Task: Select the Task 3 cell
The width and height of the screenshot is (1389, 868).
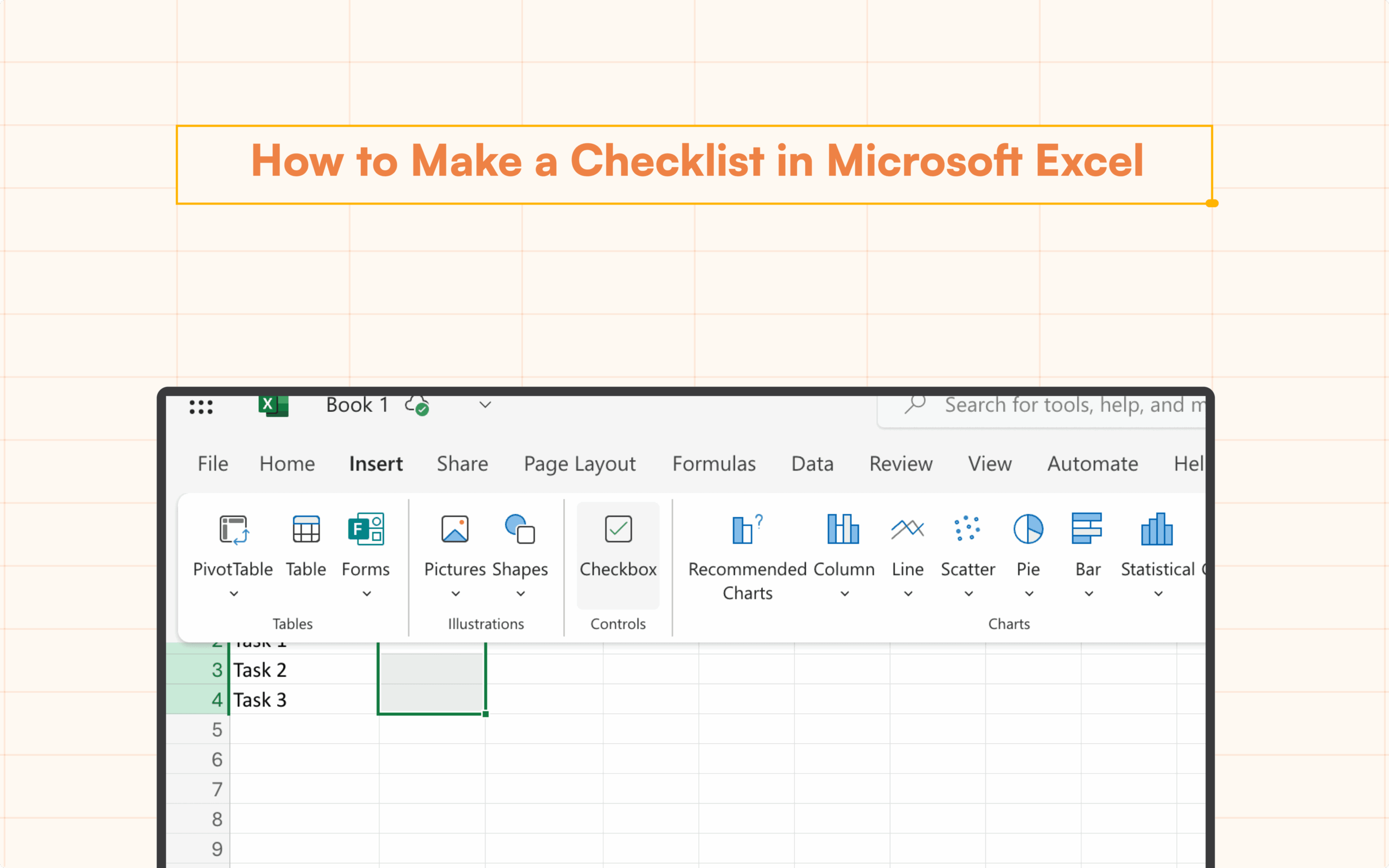Action: pos(304,699)
